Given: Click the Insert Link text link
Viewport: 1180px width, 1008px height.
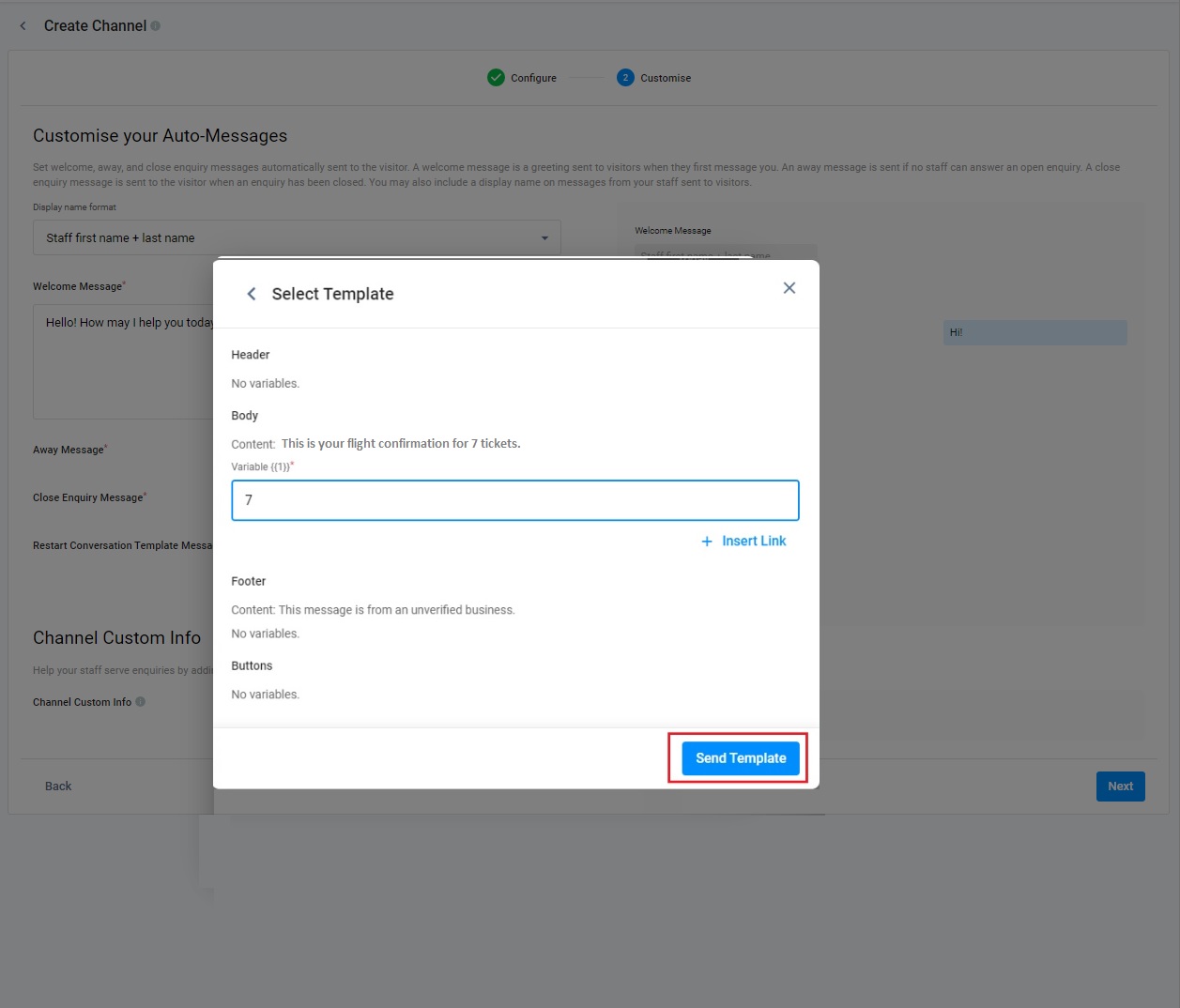Looking at the screenshot, I should click(x=754, y=542).
